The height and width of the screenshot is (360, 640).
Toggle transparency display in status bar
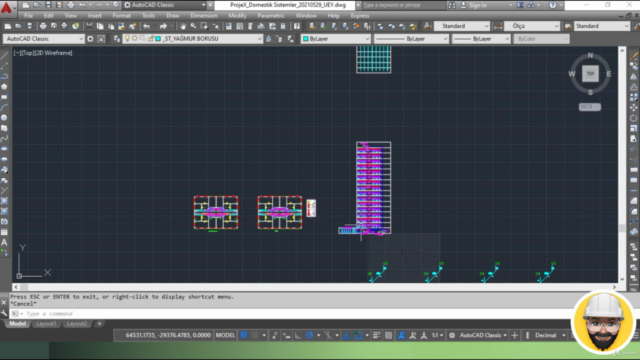point(389,336)
